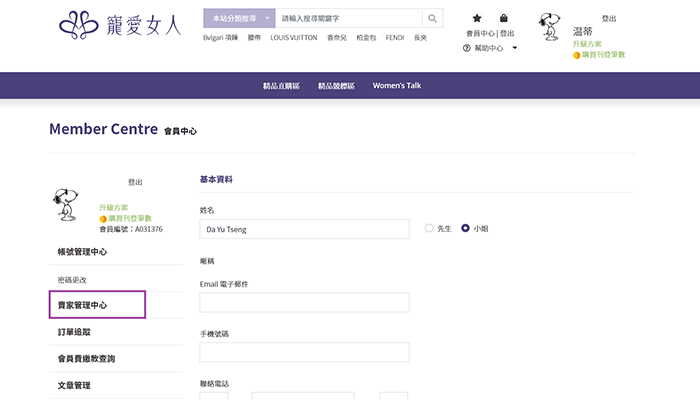This screenshot has width=700, height=400.
Task: Click the help question mark icon
Action: click(x=467, y=48)
